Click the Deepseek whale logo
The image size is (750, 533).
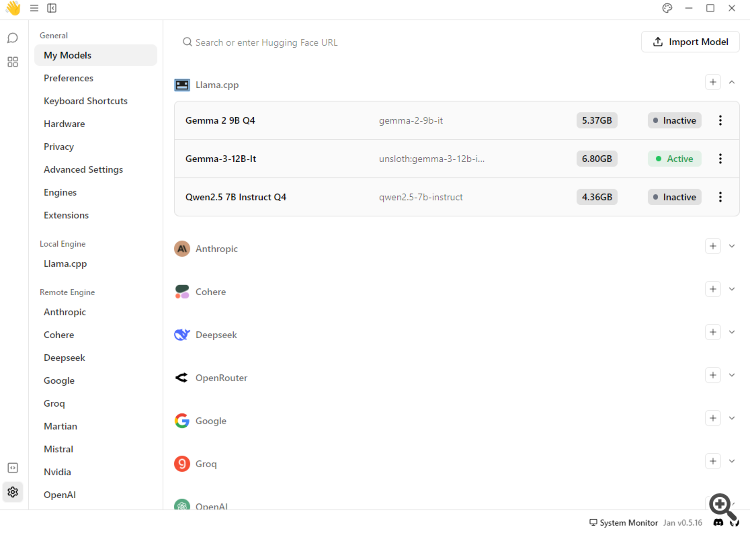coord(182,335)
